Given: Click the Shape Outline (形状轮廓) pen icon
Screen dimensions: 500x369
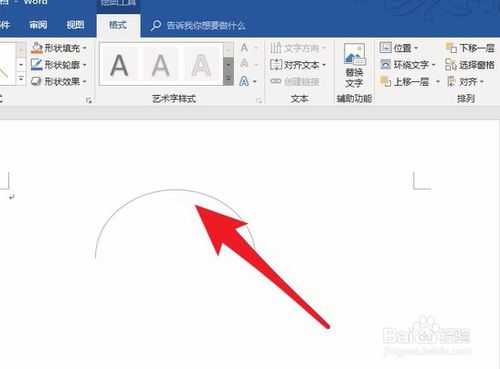Looking at the screenshot, I should [x=36, y=65].
